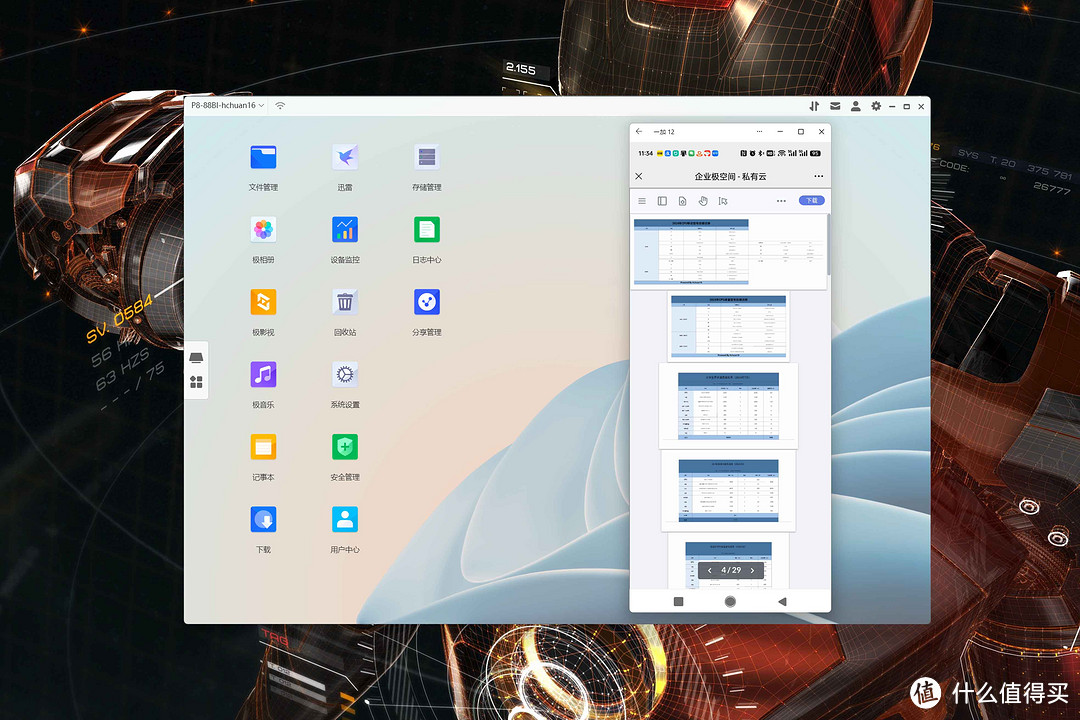The width and height of the screenshot is (1080, 720).
Task: Open the three-dot menu beside 企业极空间-私有云 title
Action: [x=818, y=176]
